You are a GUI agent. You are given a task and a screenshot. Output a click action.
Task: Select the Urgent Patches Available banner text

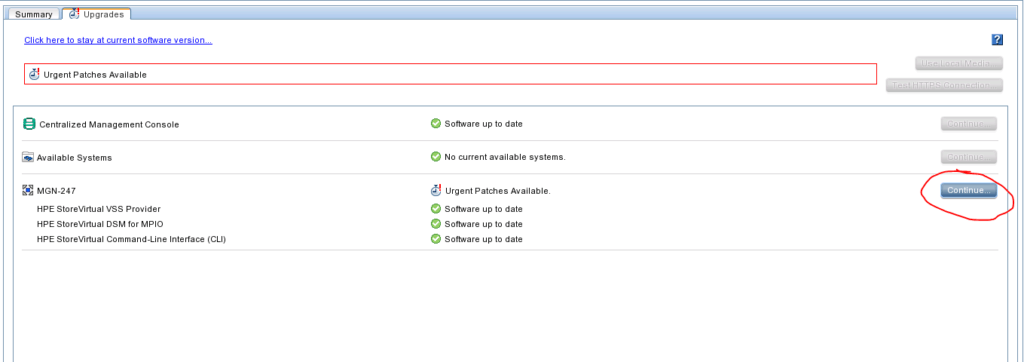click(x=95, y=74)
